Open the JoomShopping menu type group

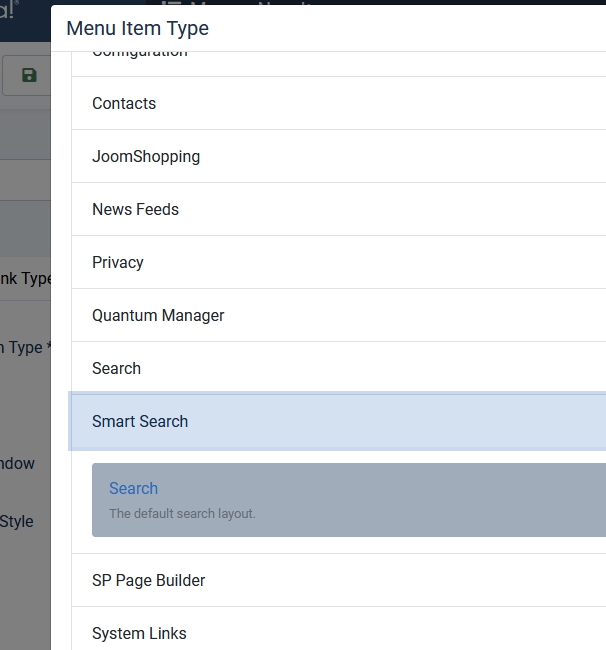click(x=146, y=157)
